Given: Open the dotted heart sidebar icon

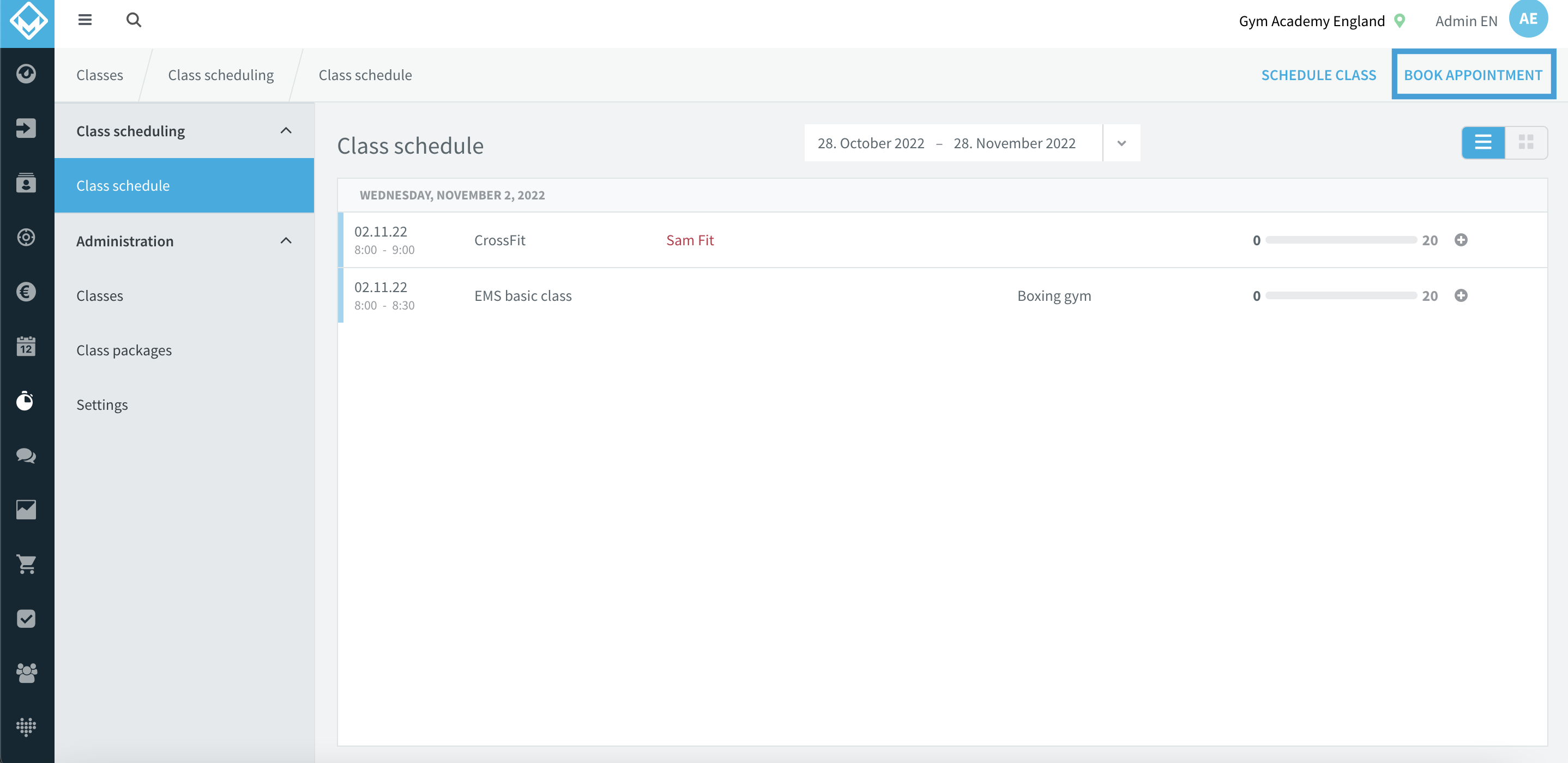Looking at the screenshot, I should (26, 727).
